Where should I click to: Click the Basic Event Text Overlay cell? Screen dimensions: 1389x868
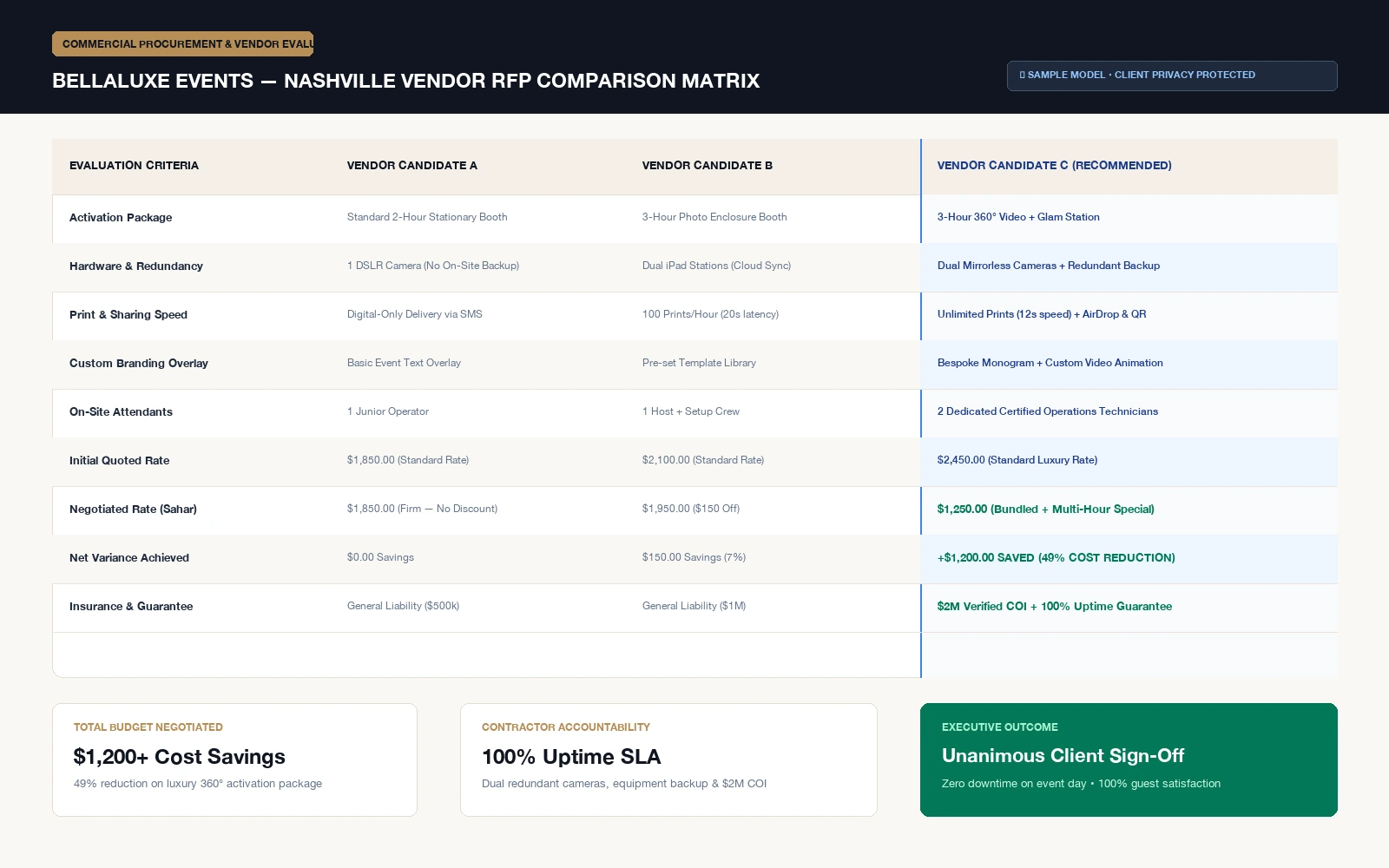(x=404, y=363)
